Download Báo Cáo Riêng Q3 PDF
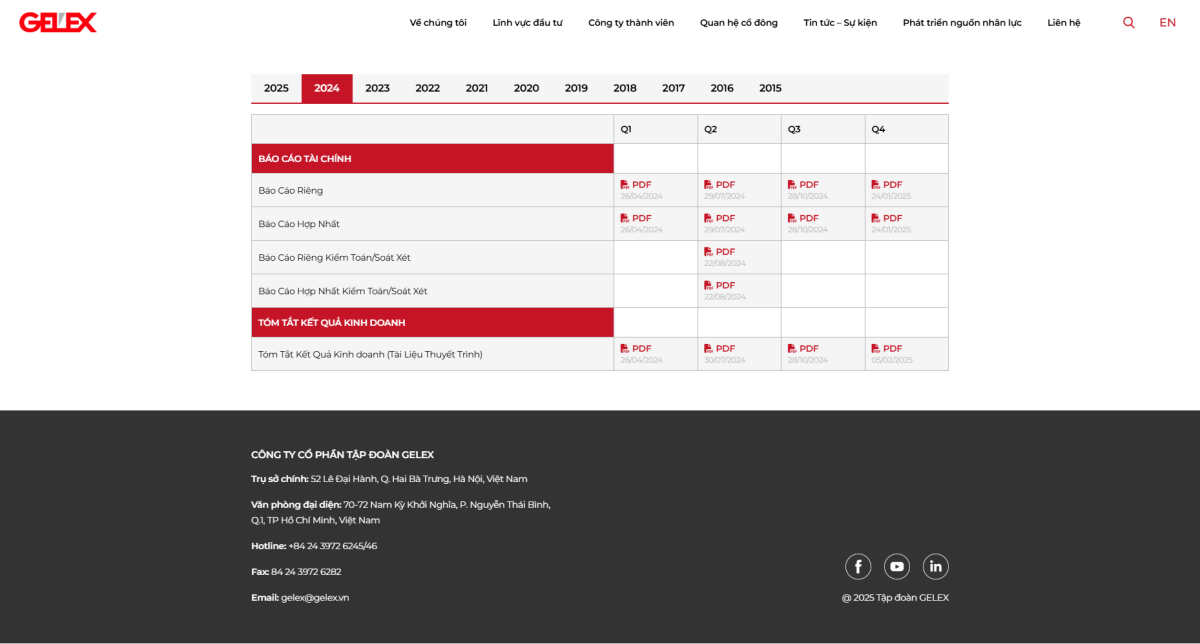This screenshot has height=644, width=1200. [x=803, y=185]
